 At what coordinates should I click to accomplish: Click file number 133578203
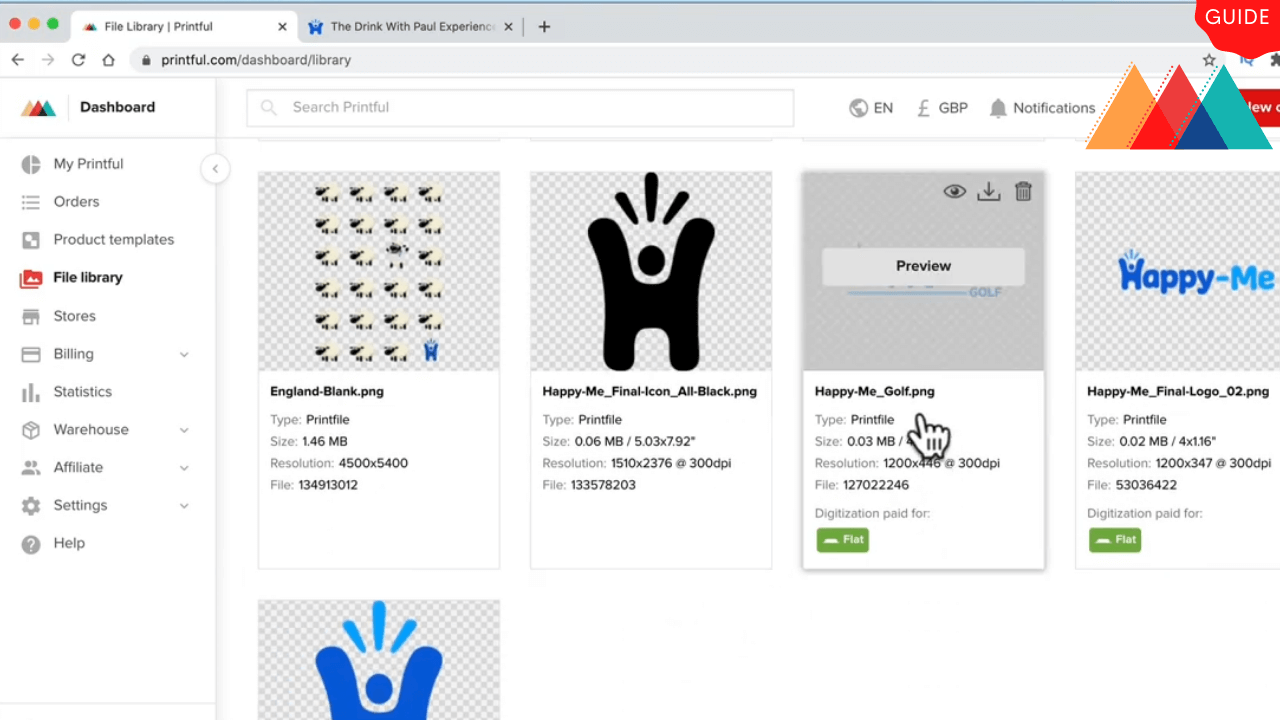601,485
